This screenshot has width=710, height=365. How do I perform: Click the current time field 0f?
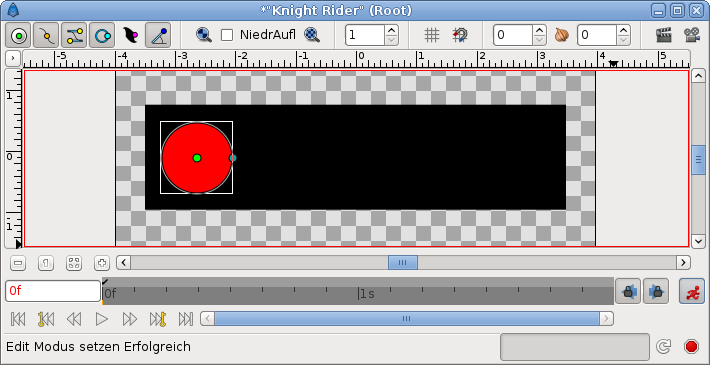coord(53,291)
